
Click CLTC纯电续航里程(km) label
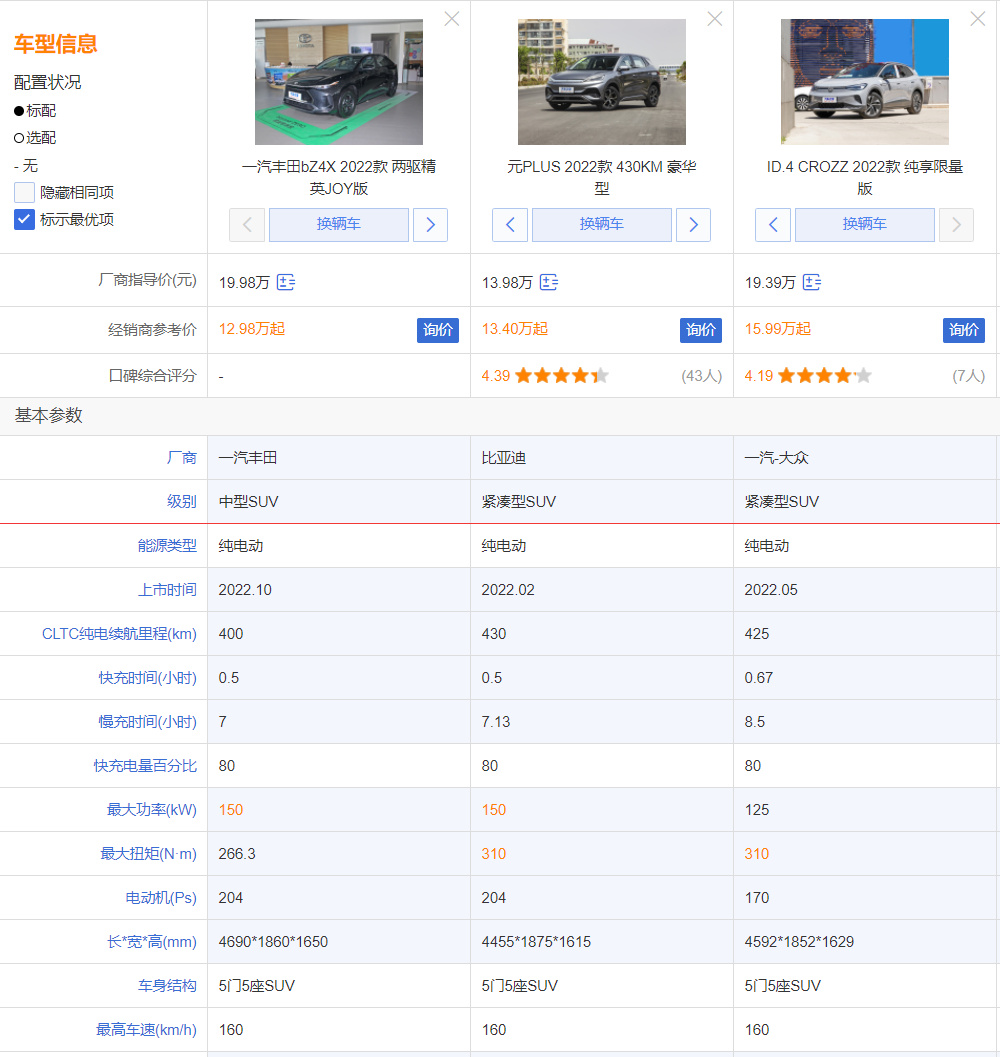(119, 634)
